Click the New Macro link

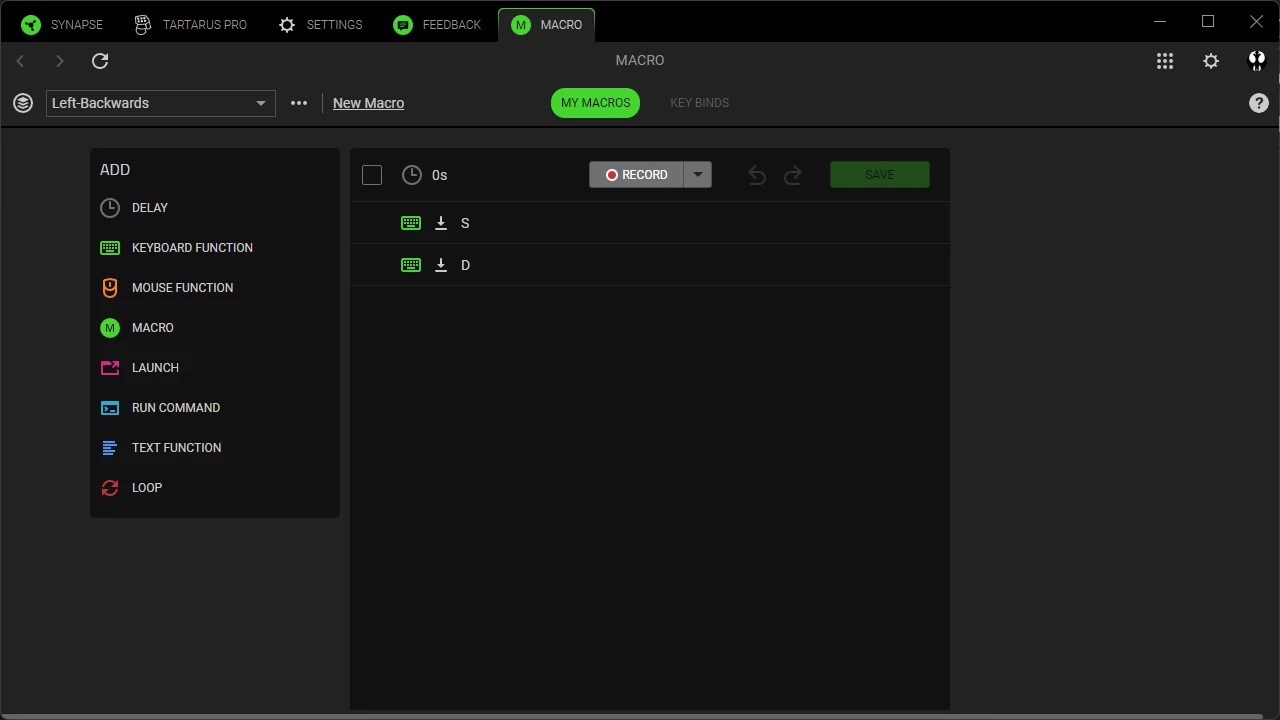pyautogui.click(x=368, y=103)
